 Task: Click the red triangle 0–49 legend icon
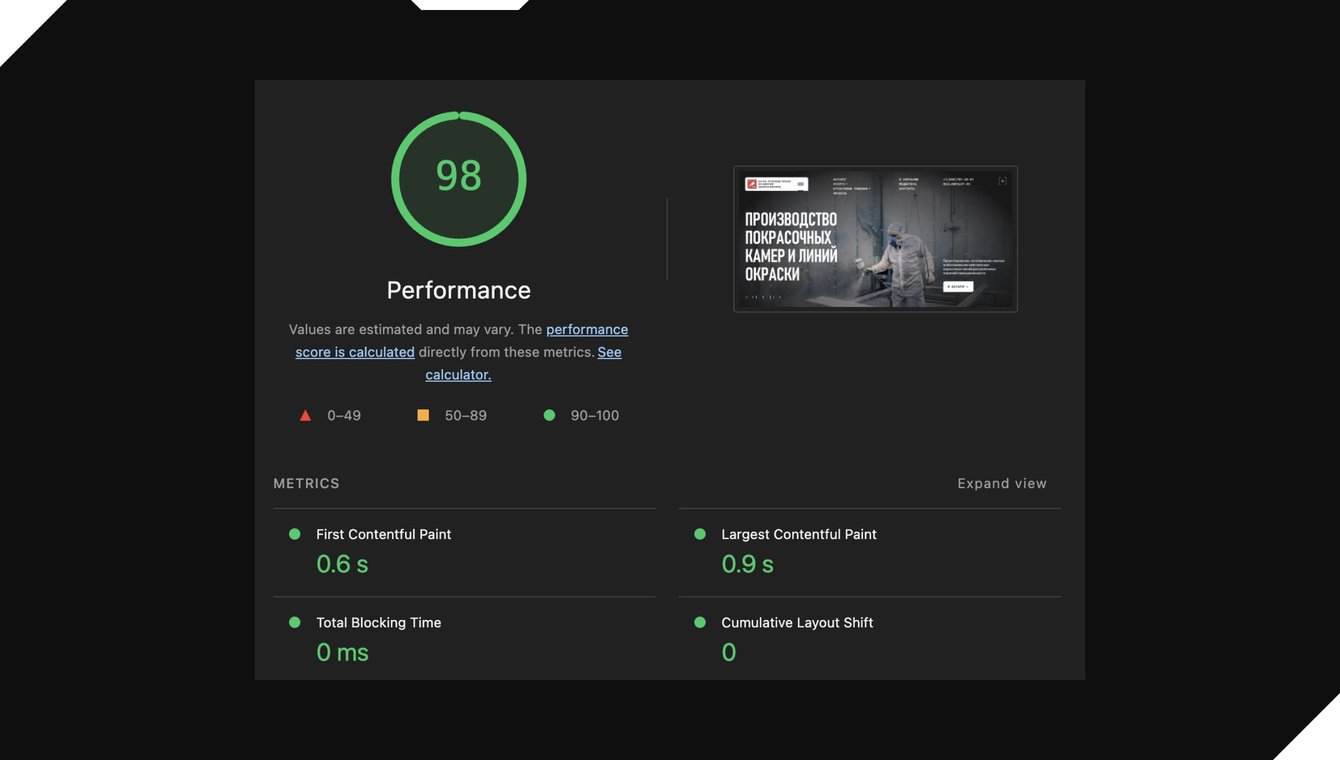[306, 415]
